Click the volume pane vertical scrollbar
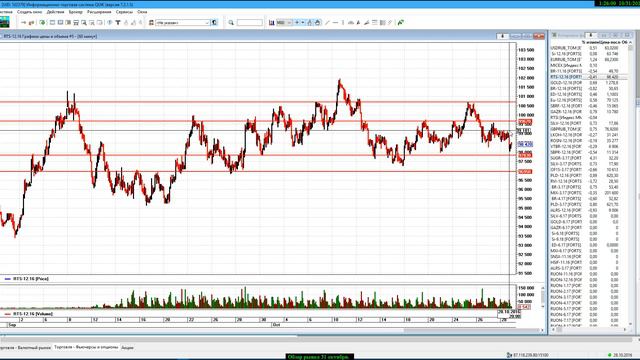 click(542, 297)
